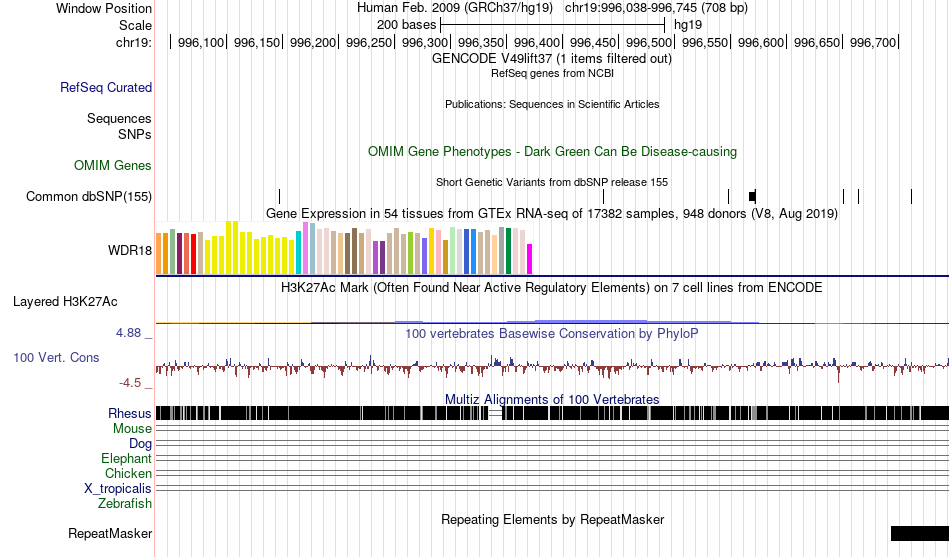This screenshot has height=557, width=950.
Task: Click the H3K27Ac Mark track title
Action: click(552, 287)
